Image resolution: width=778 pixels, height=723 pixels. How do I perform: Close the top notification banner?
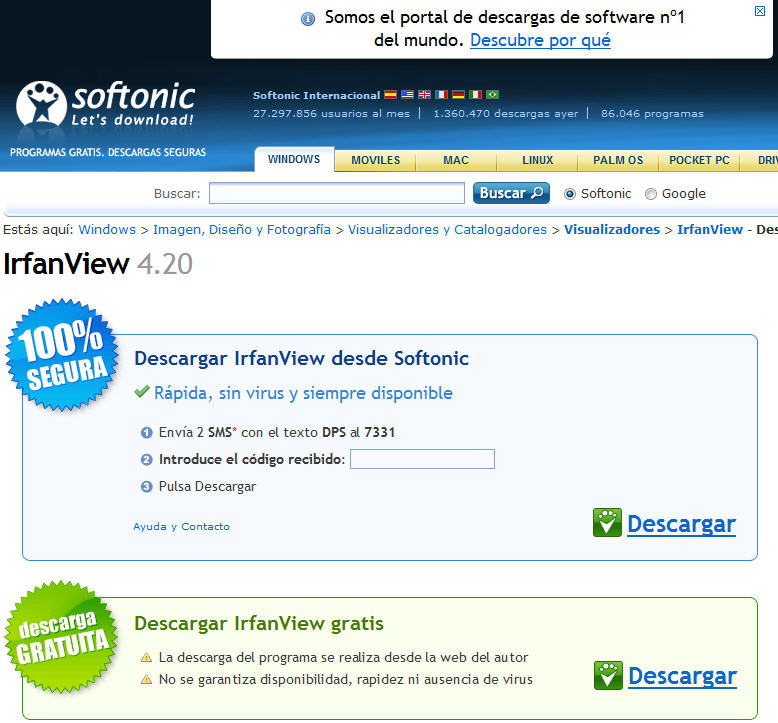(760, 11)
